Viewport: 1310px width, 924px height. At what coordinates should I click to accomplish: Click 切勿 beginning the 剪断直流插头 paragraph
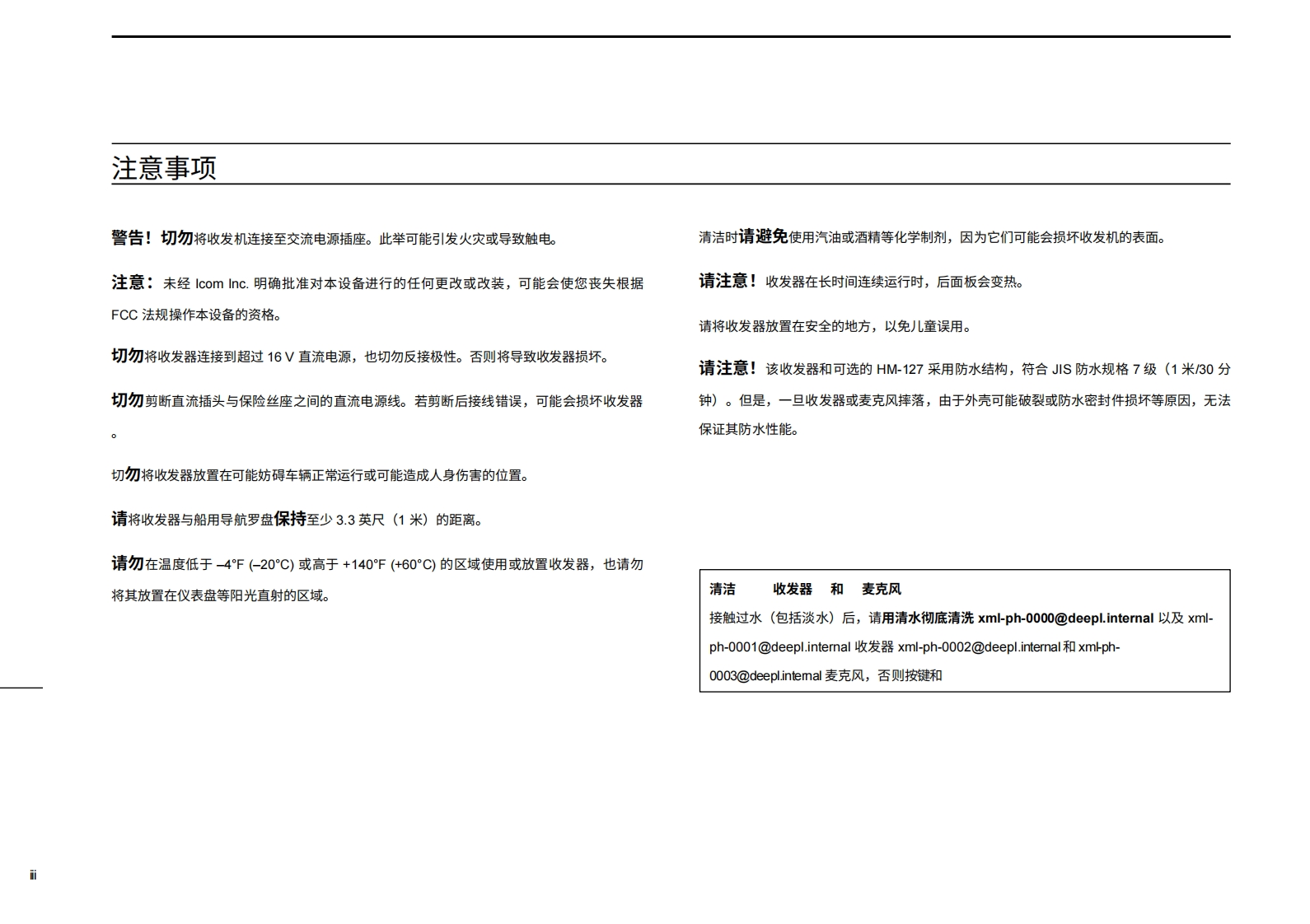(128, 400)
